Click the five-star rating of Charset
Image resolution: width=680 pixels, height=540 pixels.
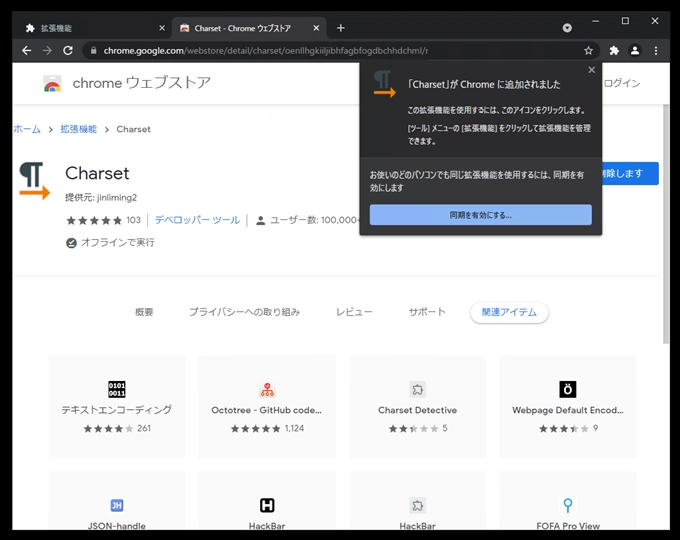pos(94,220)
